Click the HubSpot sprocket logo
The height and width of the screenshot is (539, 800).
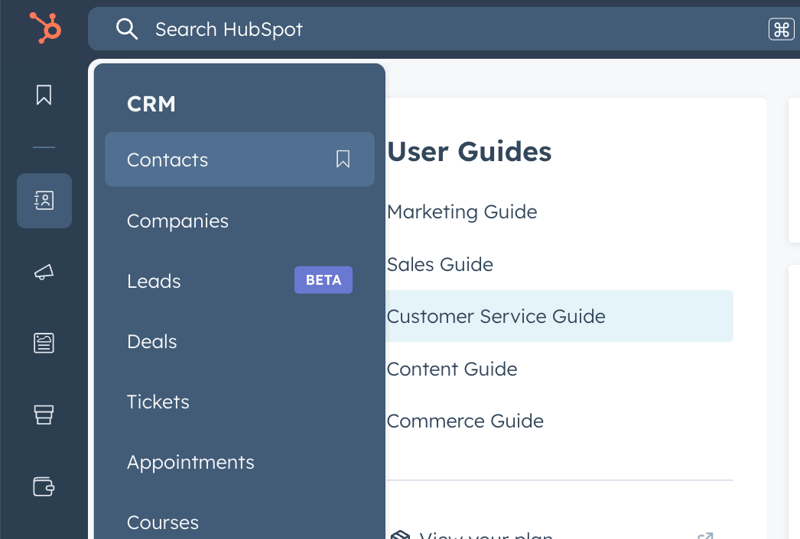[x=45, y=28]
